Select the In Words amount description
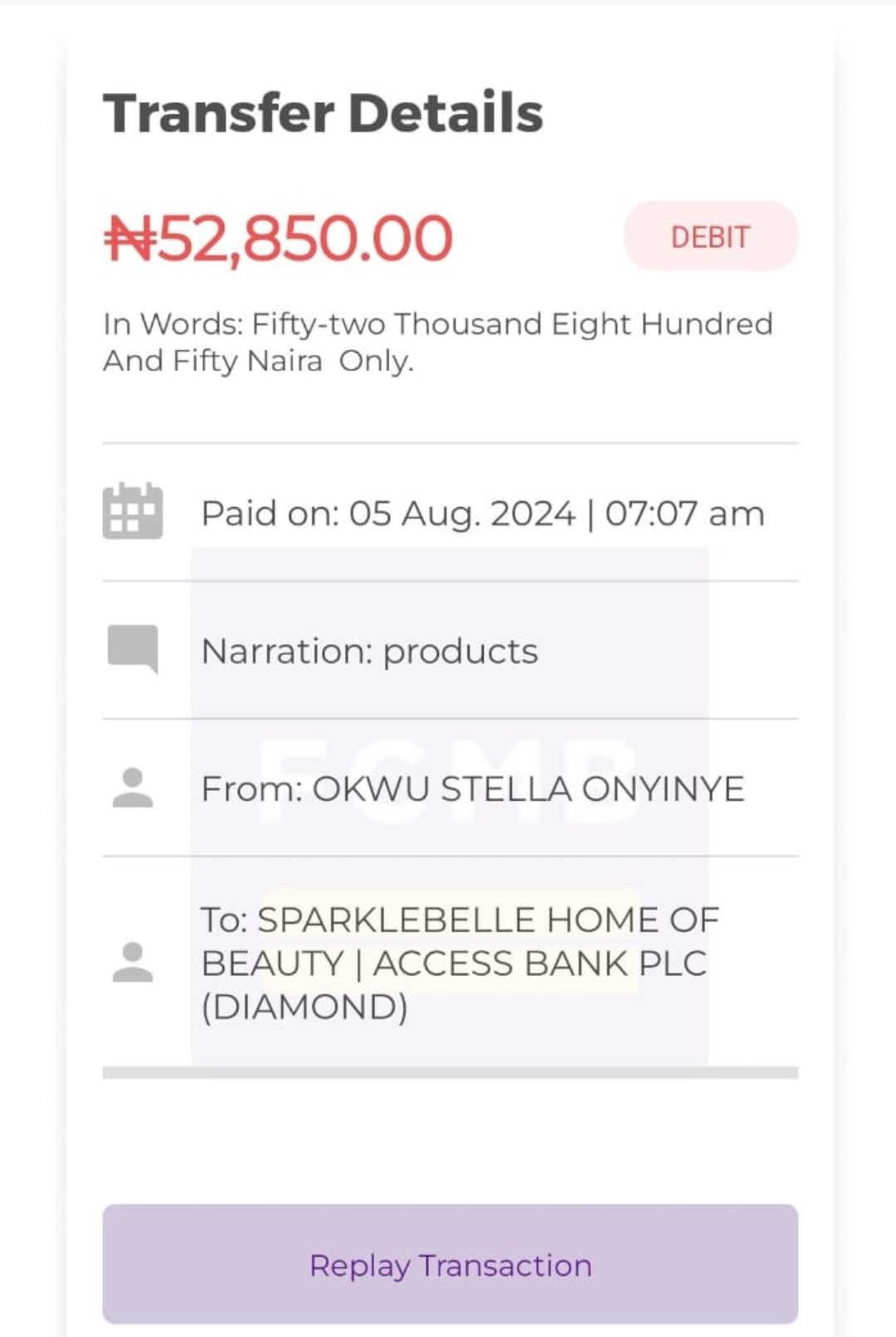 [437, 324]
